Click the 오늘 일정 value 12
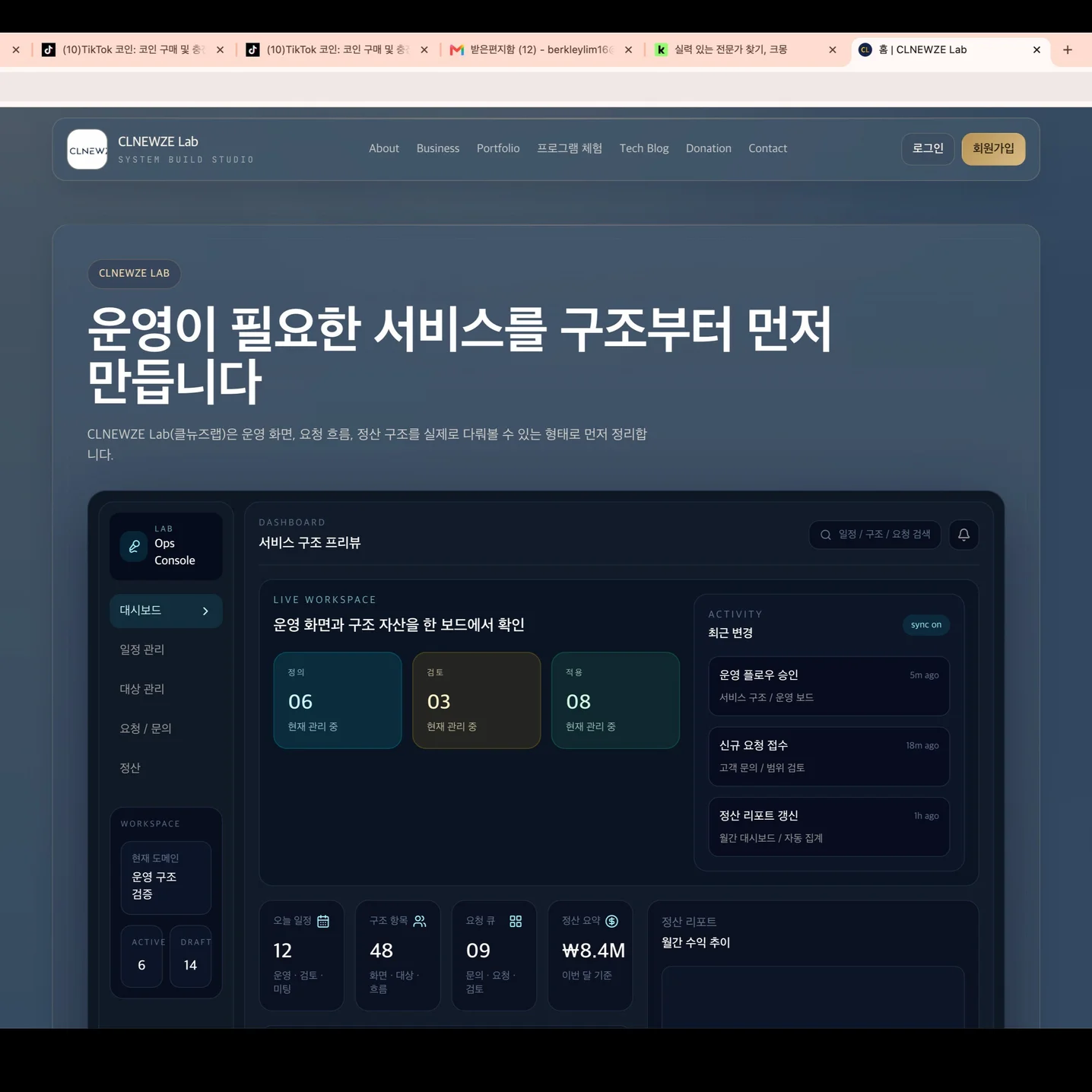This screenshot has height=1092, width=1092. point(283,951)
